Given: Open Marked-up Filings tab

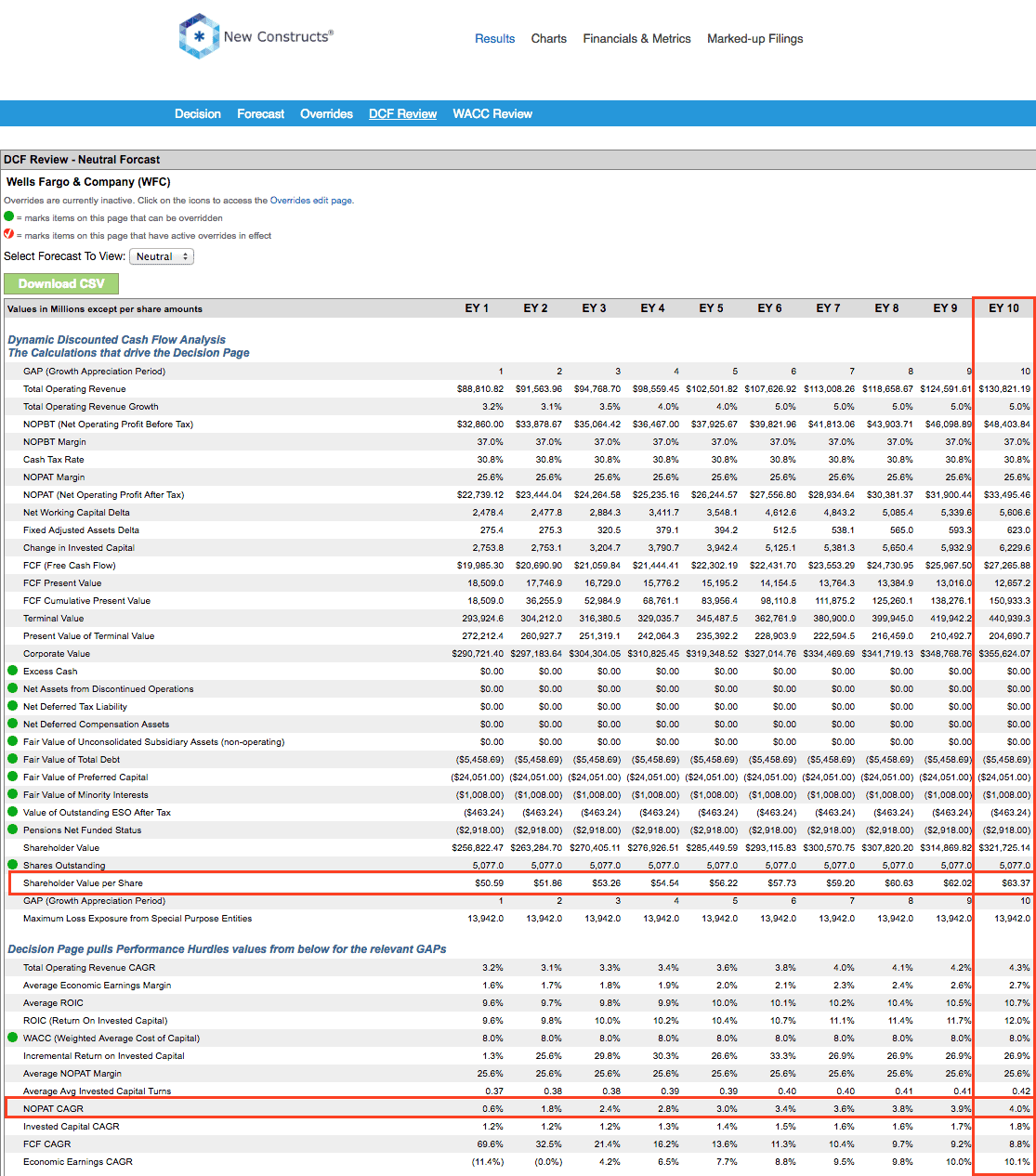Looking at the screenshot, I should (755, 38).
